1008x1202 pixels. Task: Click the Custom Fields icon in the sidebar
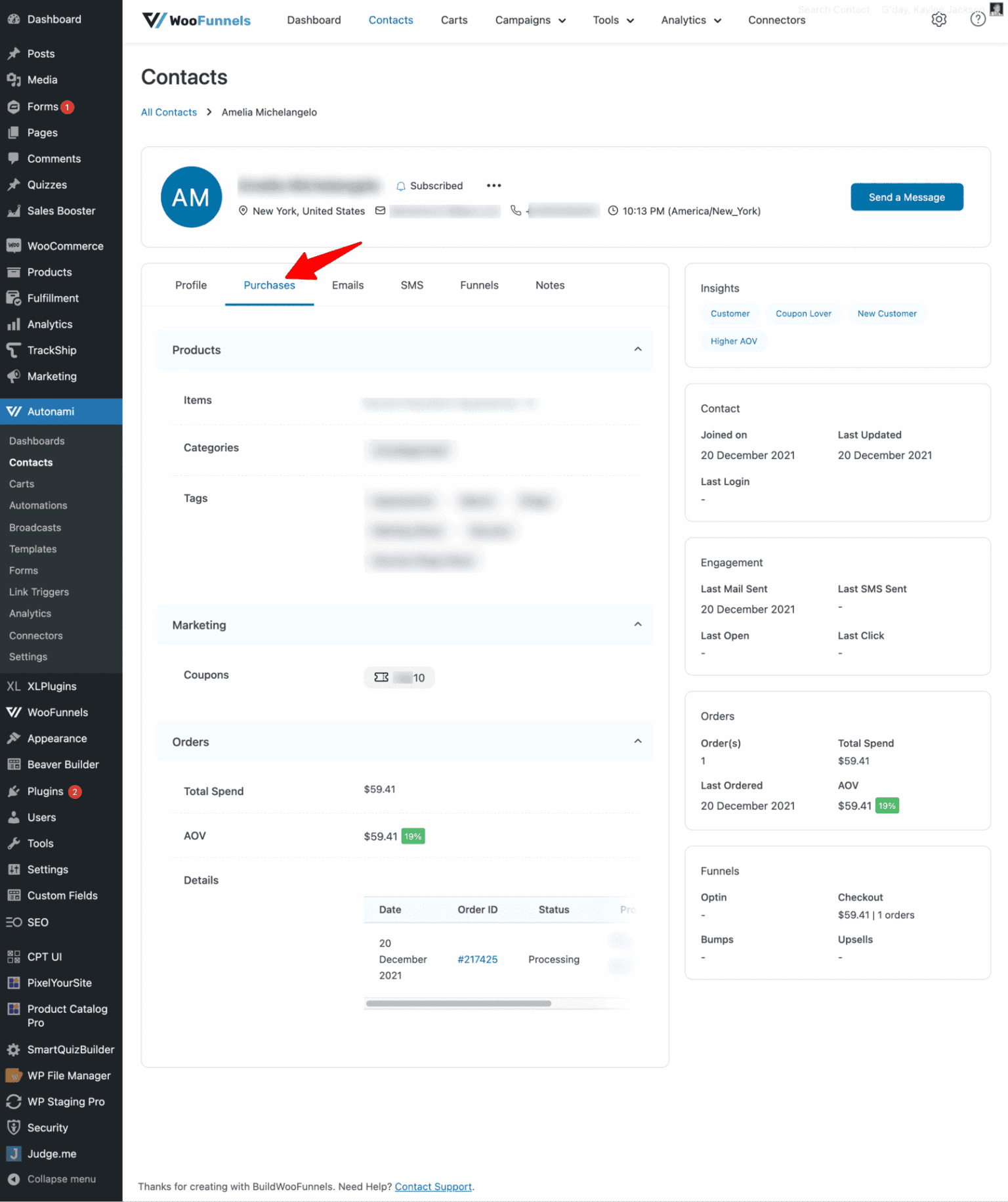coord(14,896)
